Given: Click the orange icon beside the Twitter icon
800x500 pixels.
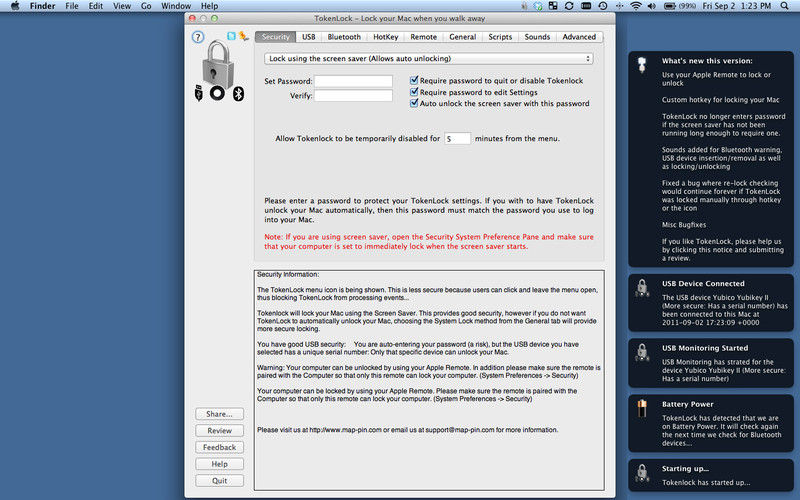Looking at the screenshot, I should [243, 36].
